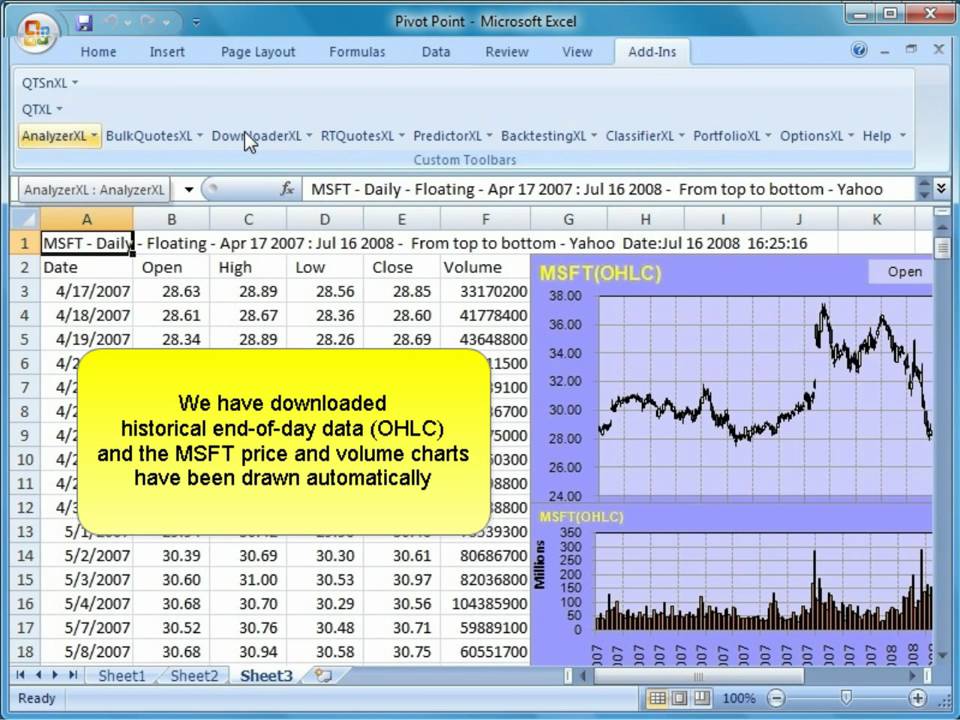
Task: Open the BacktestingXL dropdown menu
Action: click(x=549, y=136)
